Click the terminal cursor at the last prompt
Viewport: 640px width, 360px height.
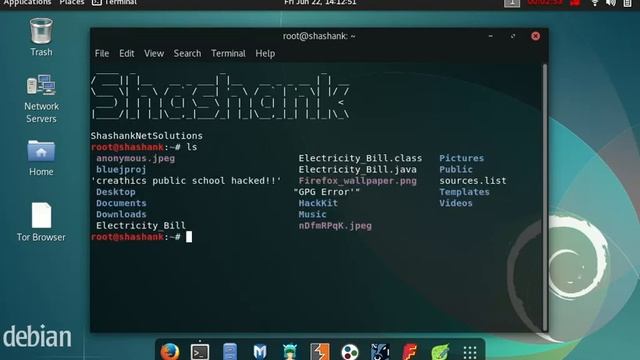(189, 237)
